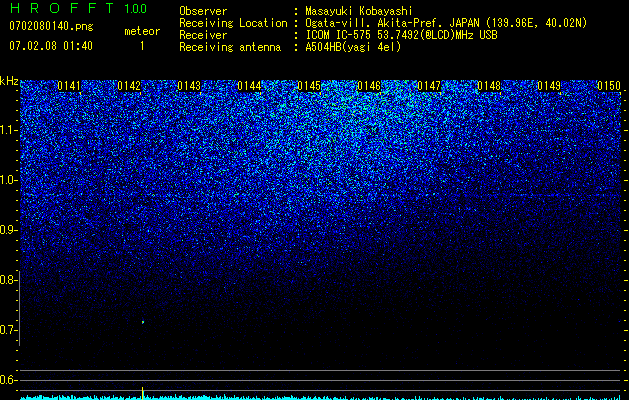Click the A504HB(yagi 4el) antenna text
Screen dimensions: 629x400
pyautogui.click(x=353, y=47)
